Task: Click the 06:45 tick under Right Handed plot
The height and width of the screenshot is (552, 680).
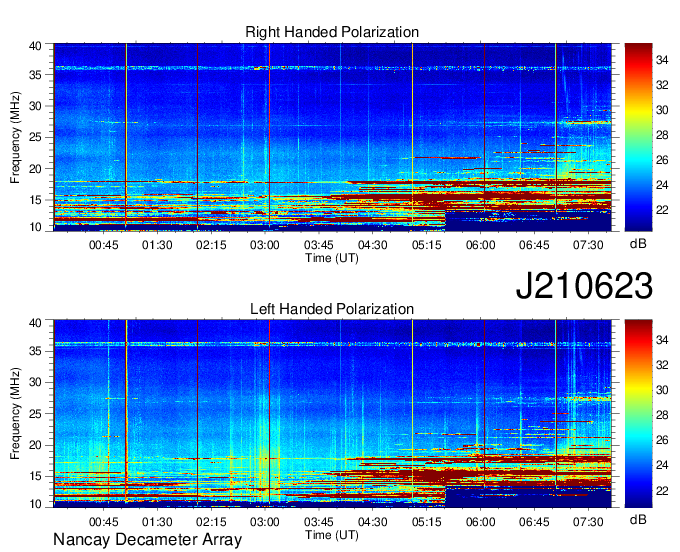Action: pyautogui.click(x=534, y=245)
